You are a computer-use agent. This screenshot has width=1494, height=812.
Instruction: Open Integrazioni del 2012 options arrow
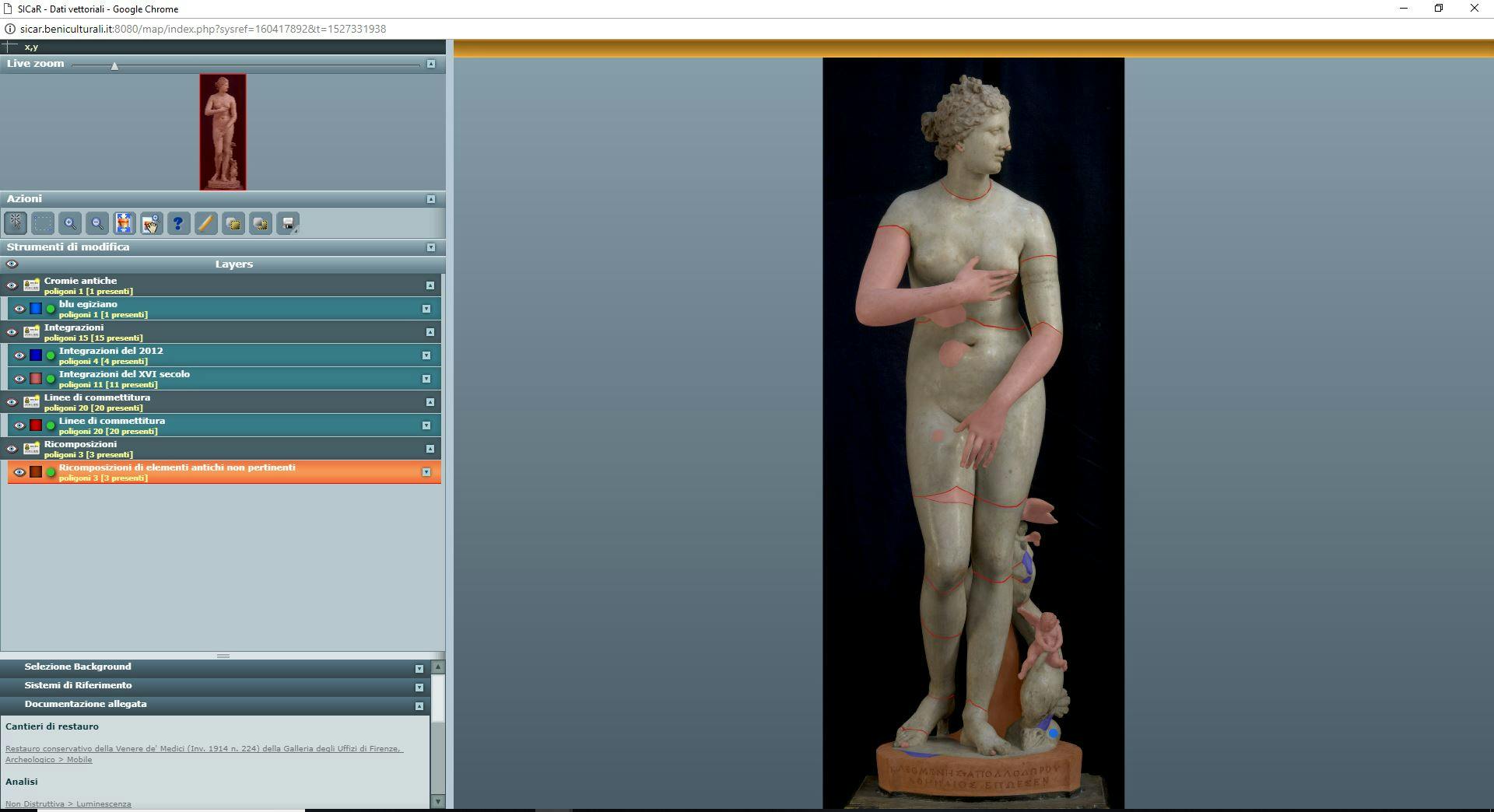[426, 355]
